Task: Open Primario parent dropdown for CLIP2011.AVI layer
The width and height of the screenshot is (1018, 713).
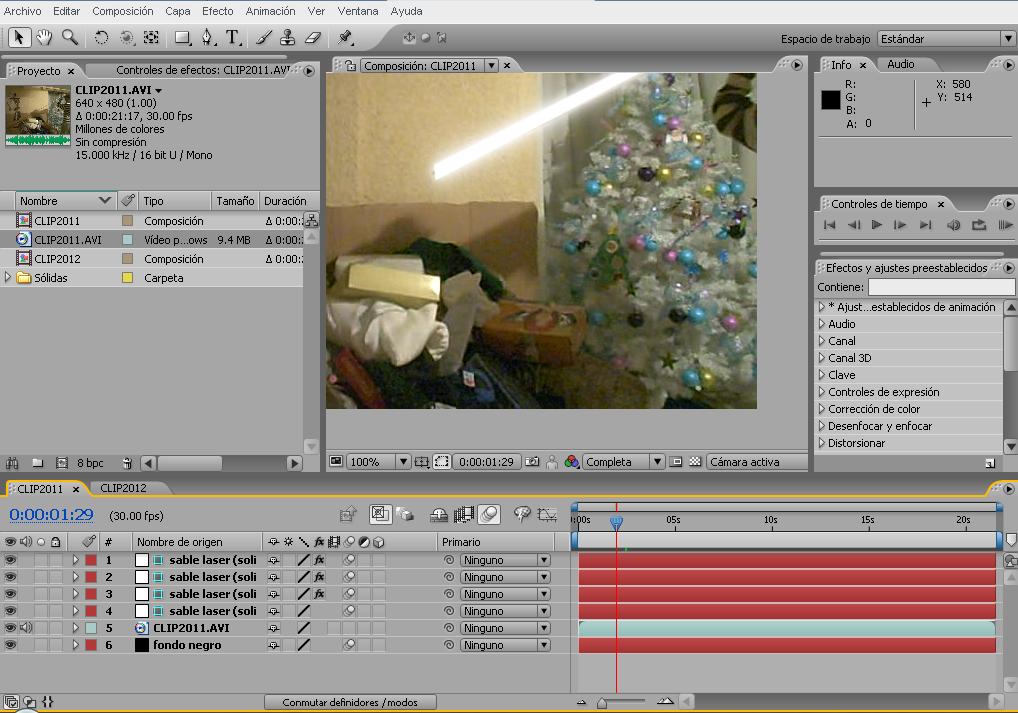Action: click(x=506, y=628)
